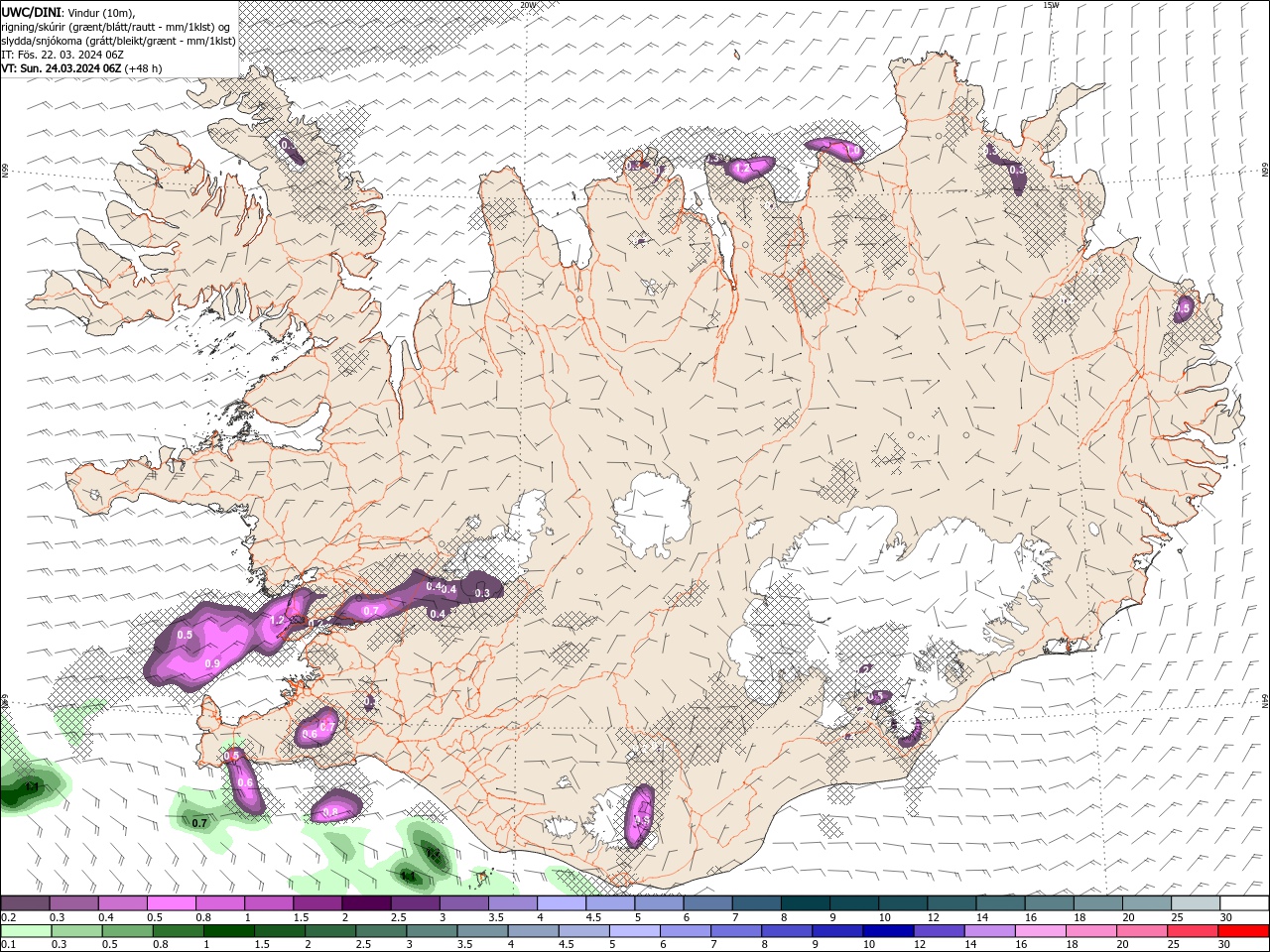Image resolution: width=1270 pixels, height=952 pixels.
Task: Select the black '0.7' value on the green rain patch
Action: click(199, 823)
